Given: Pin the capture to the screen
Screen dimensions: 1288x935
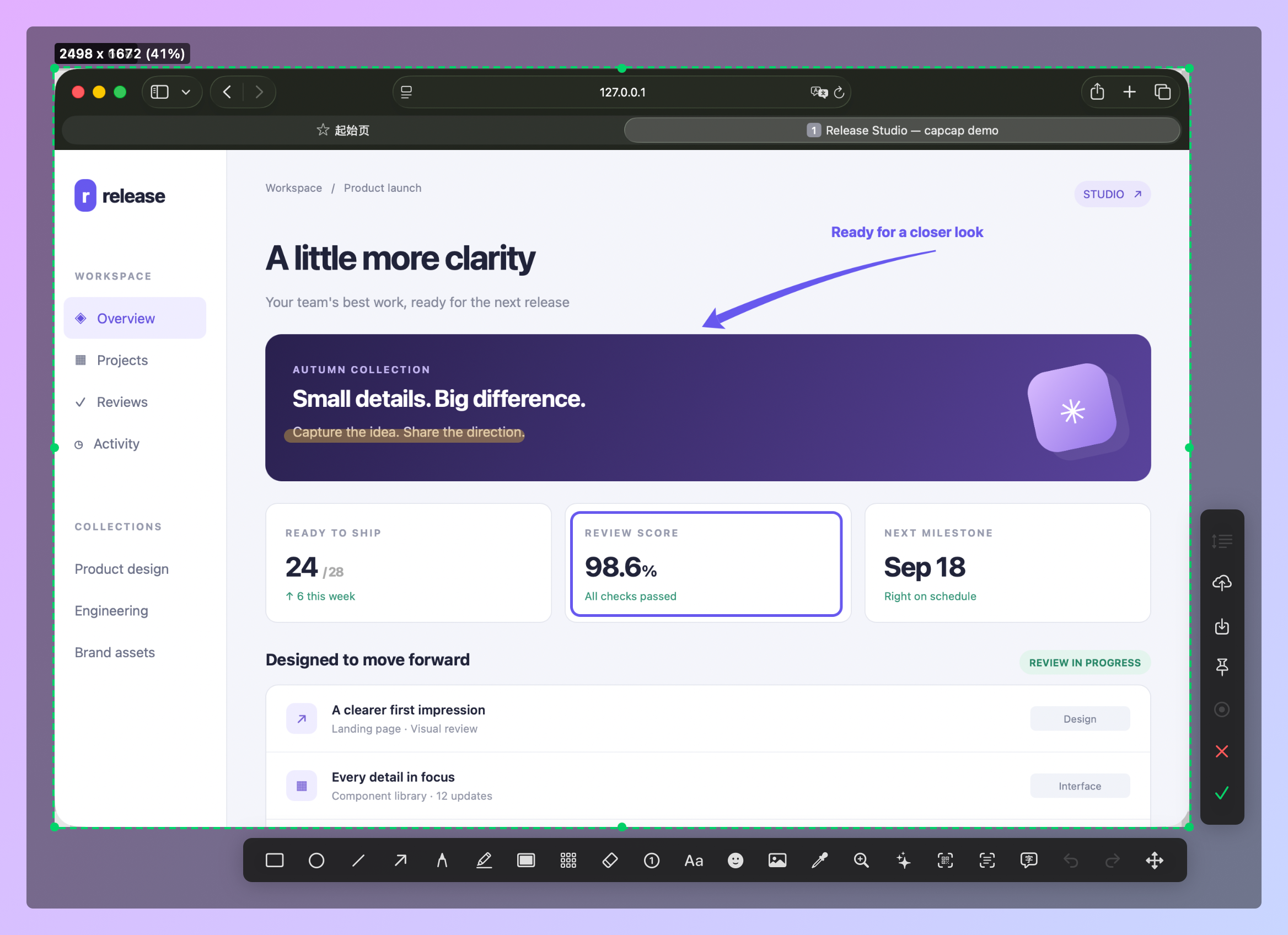Looking at the screenshot, I should tap(1221, 667).
